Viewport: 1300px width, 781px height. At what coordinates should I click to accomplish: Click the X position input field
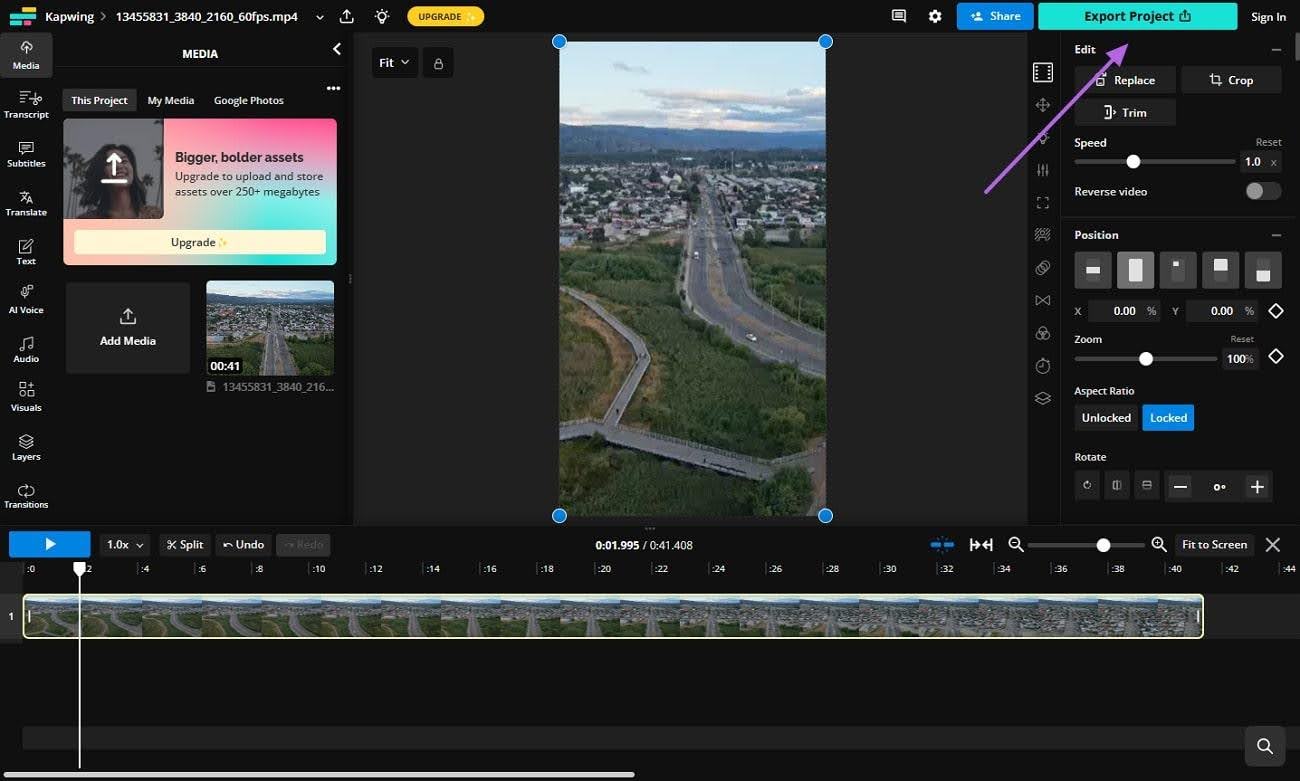pyautogui.click(x=1123, y=311)
